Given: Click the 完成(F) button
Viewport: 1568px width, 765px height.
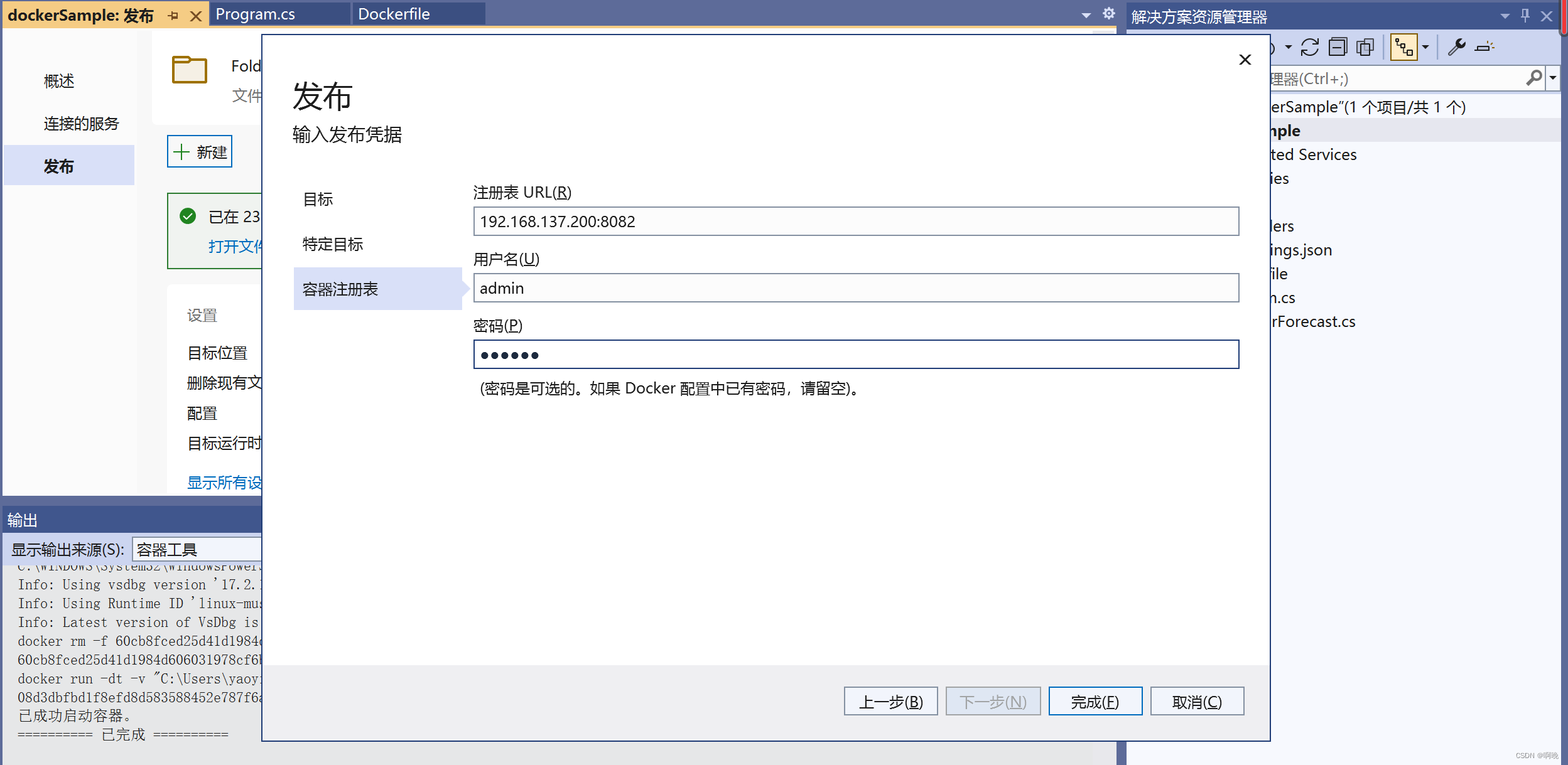Looking at the screenshot, I should (1095, 701).
